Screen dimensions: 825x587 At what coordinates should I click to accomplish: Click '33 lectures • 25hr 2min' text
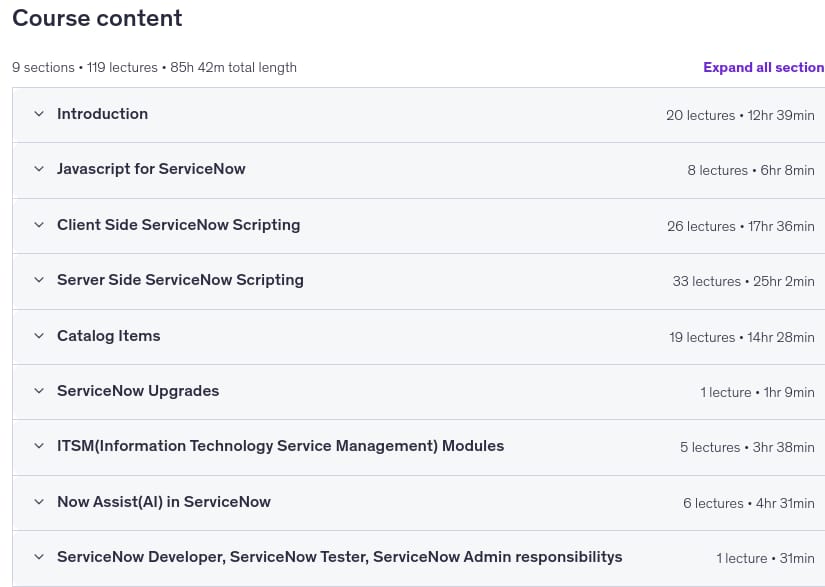tap(743, 281)
